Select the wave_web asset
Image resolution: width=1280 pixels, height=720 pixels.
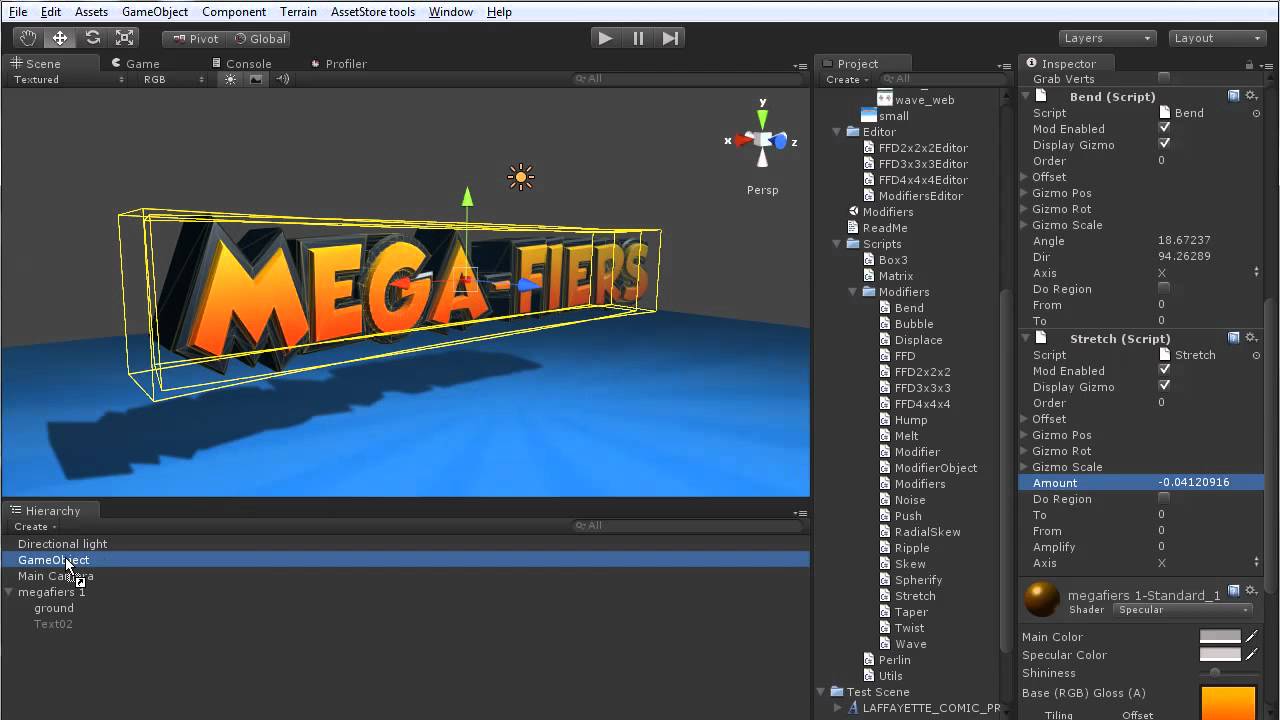point(923,100)
